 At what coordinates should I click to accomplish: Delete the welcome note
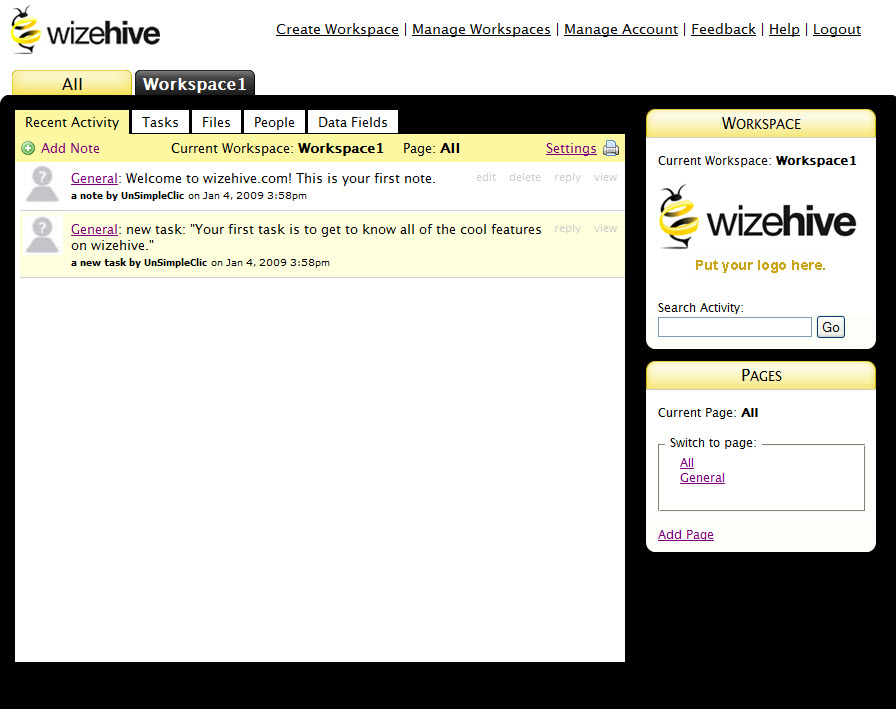(525, 177)
